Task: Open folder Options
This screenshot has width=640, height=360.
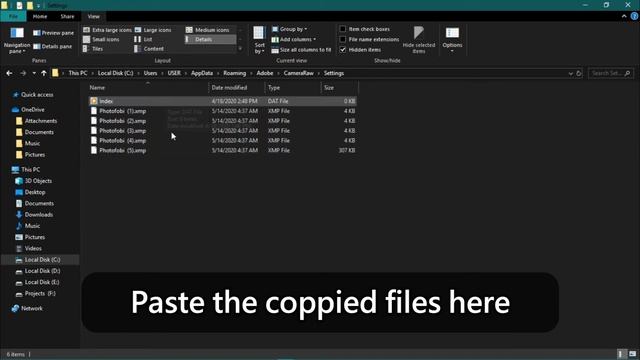Action: (452, 40)
